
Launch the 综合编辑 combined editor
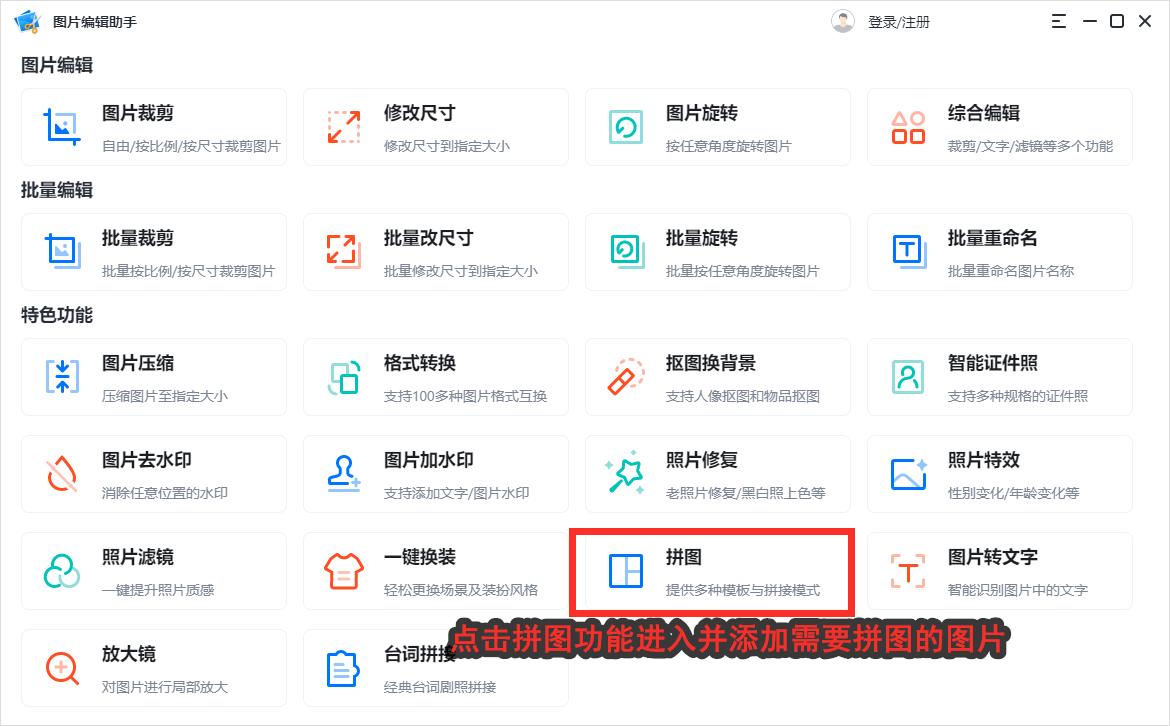(1000, 127)
